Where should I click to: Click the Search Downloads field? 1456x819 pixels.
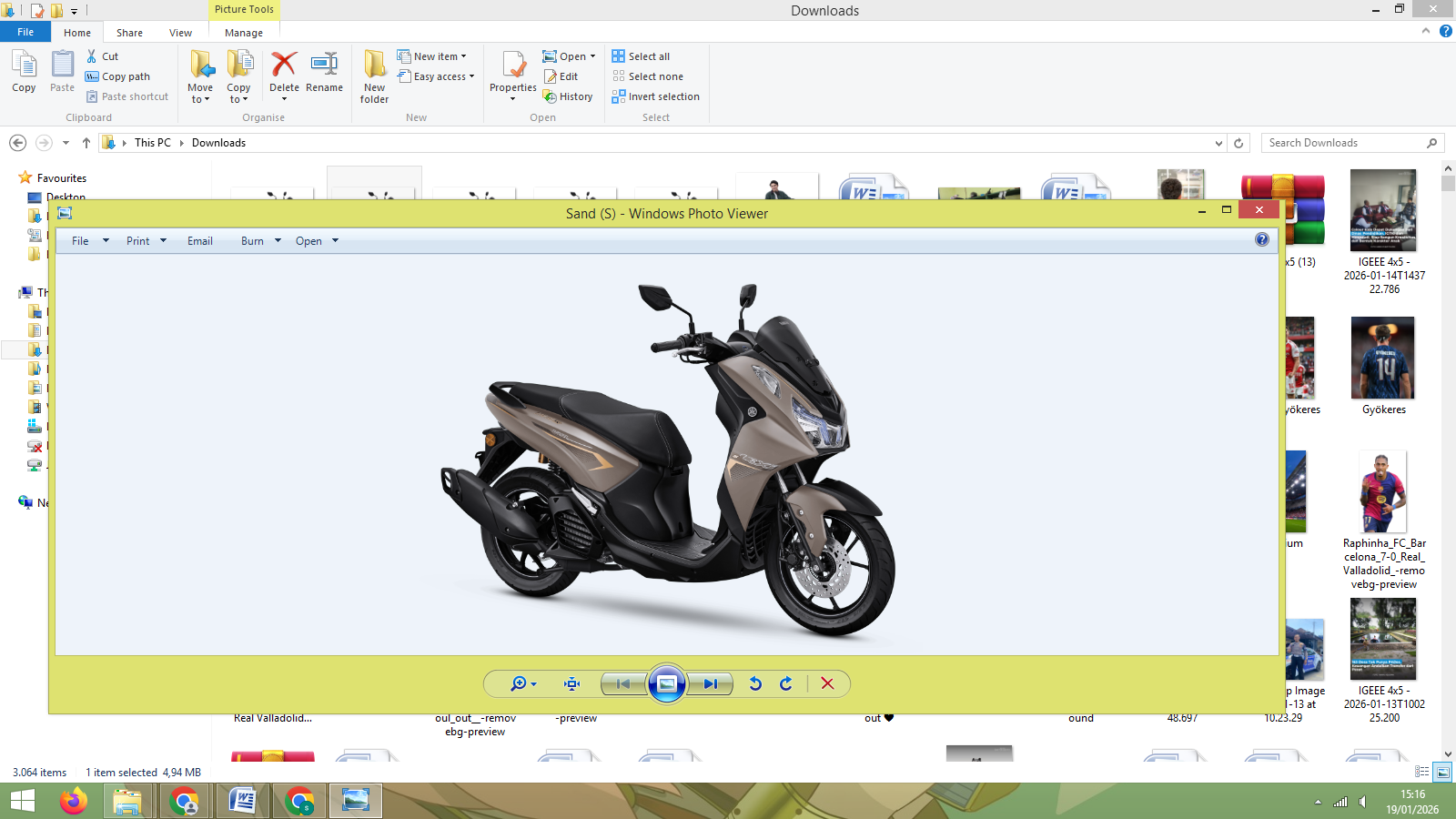[1352, 143]
